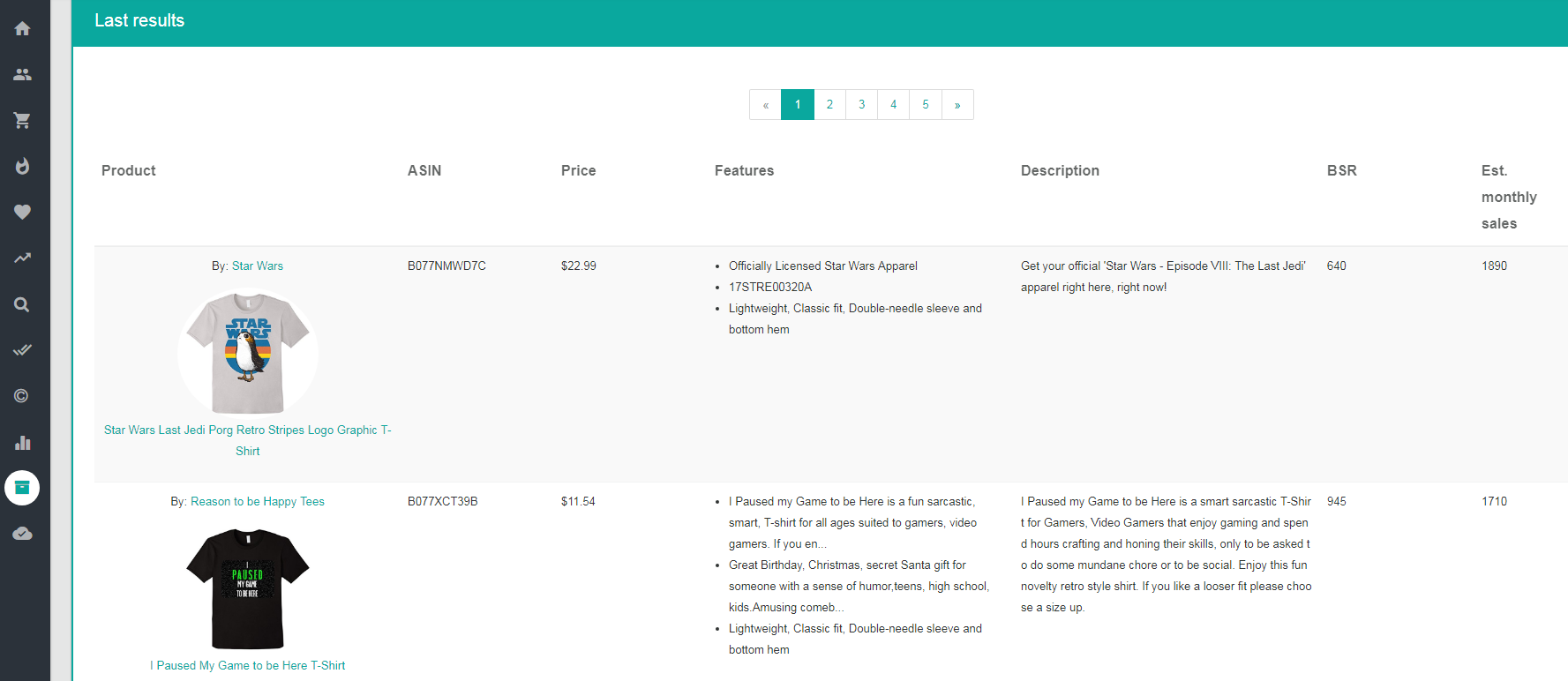Open the trend line chart icon in sidebar

[22, 258]
